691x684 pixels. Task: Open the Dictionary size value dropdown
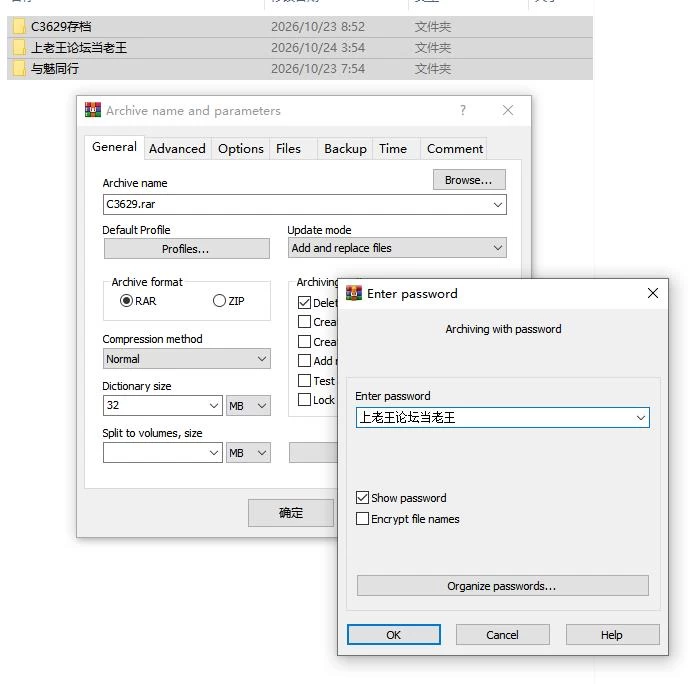click(214, 405)
